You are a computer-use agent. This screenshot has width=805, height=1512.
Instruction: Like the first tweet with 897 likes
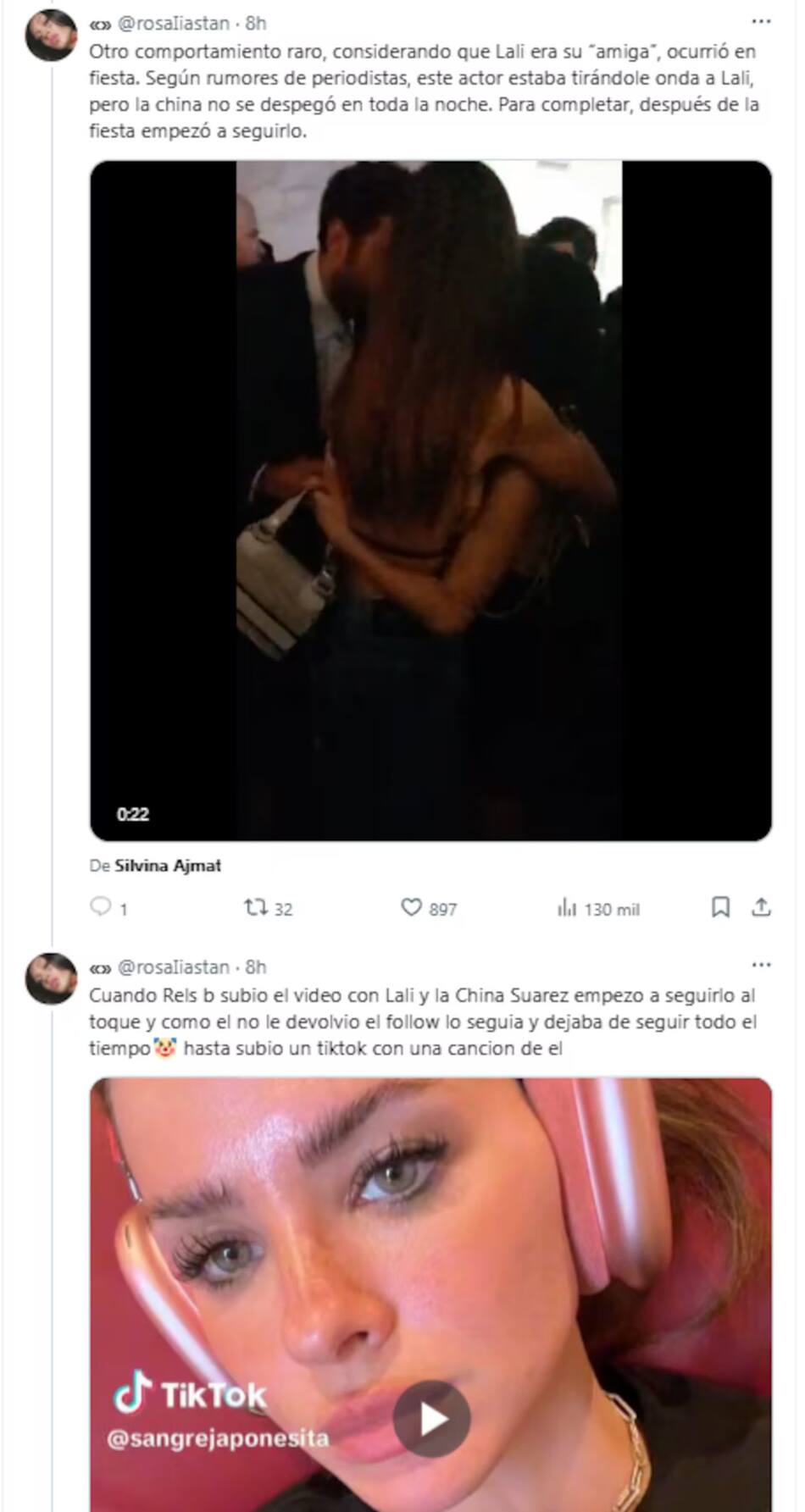coord(411,908)
